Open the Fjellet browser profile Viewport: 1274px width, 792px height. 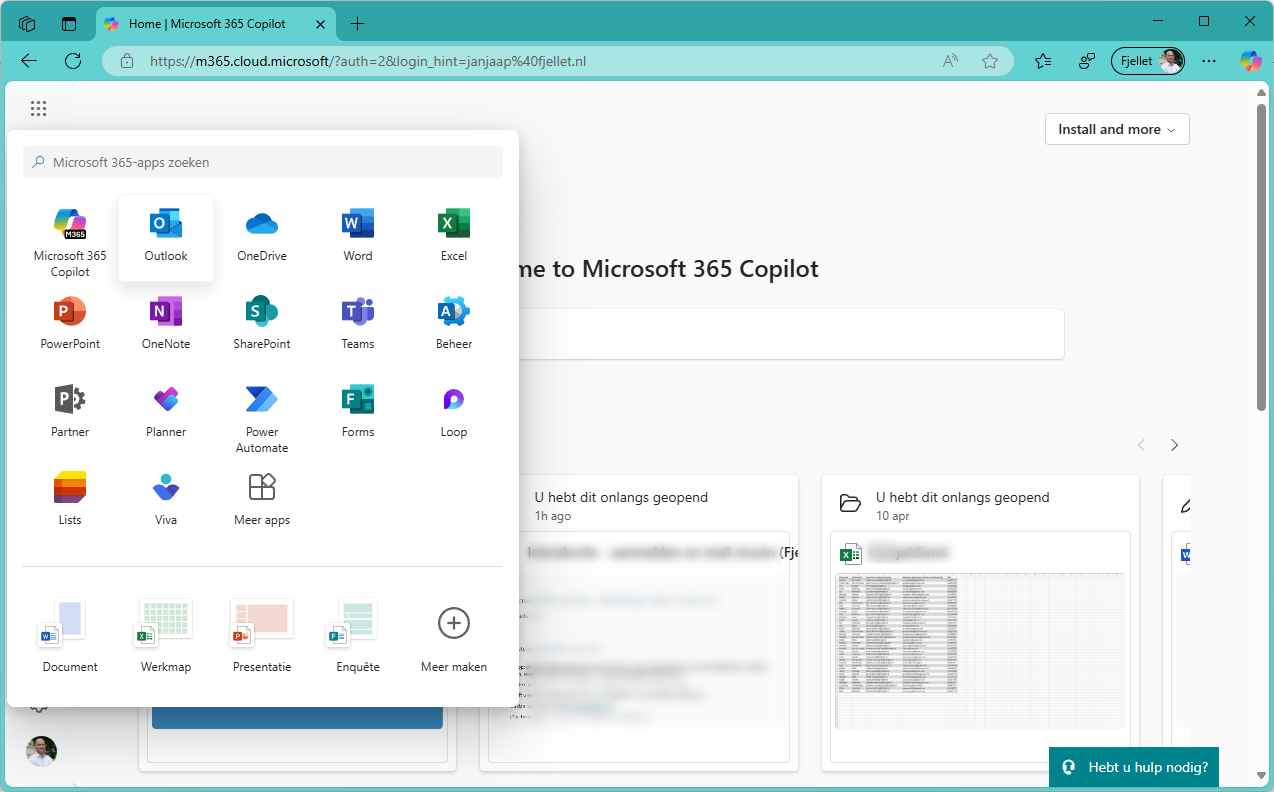[1148, 61]
